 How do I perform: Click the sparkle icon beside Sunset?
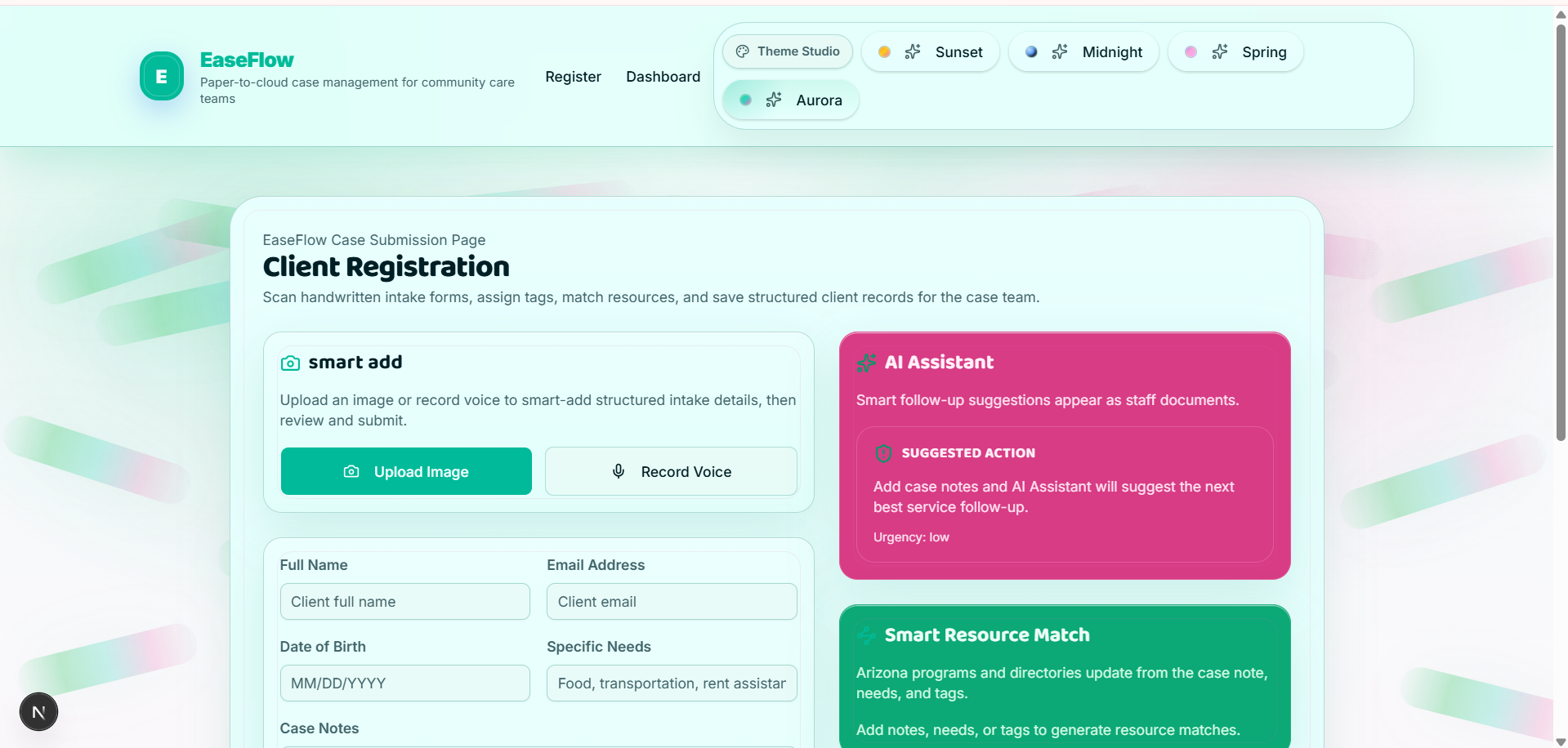pyautogui.click(x=913, y=51)
